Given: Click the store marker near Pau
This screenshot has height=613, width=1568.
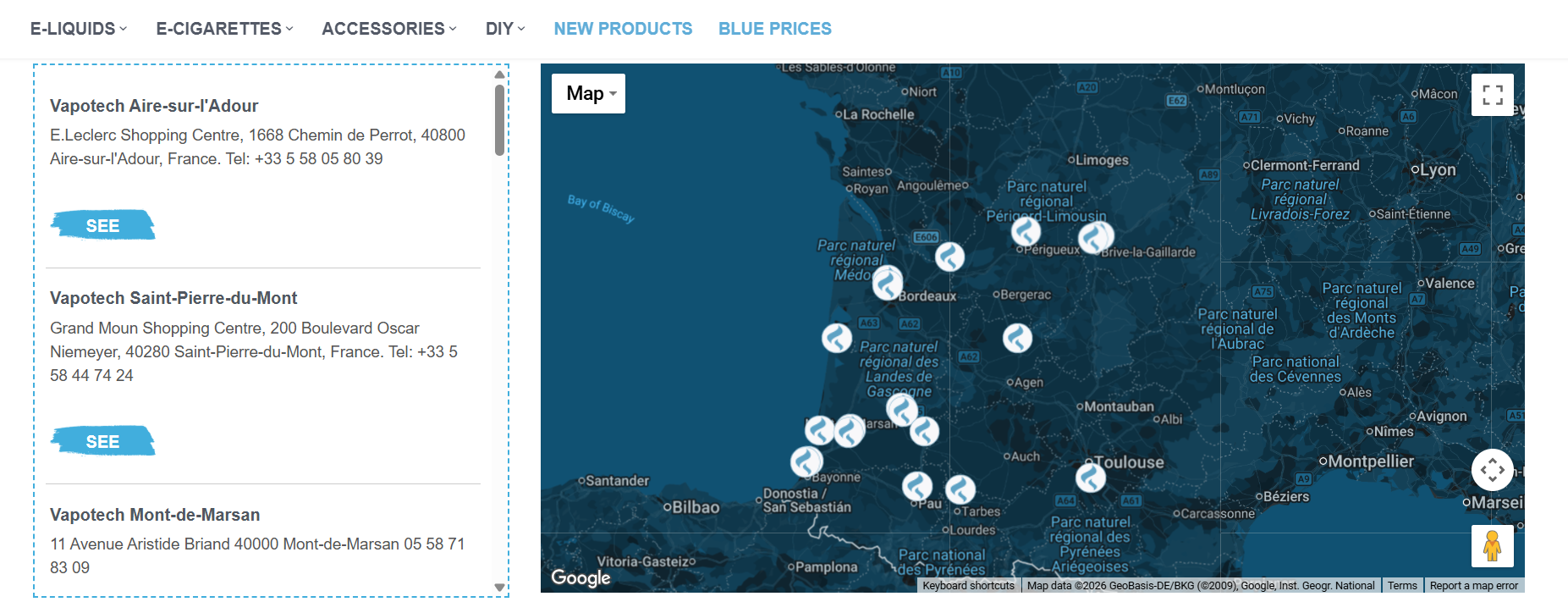Looking at the screenshot, I should pyautogui.click(x=917, y=486).
